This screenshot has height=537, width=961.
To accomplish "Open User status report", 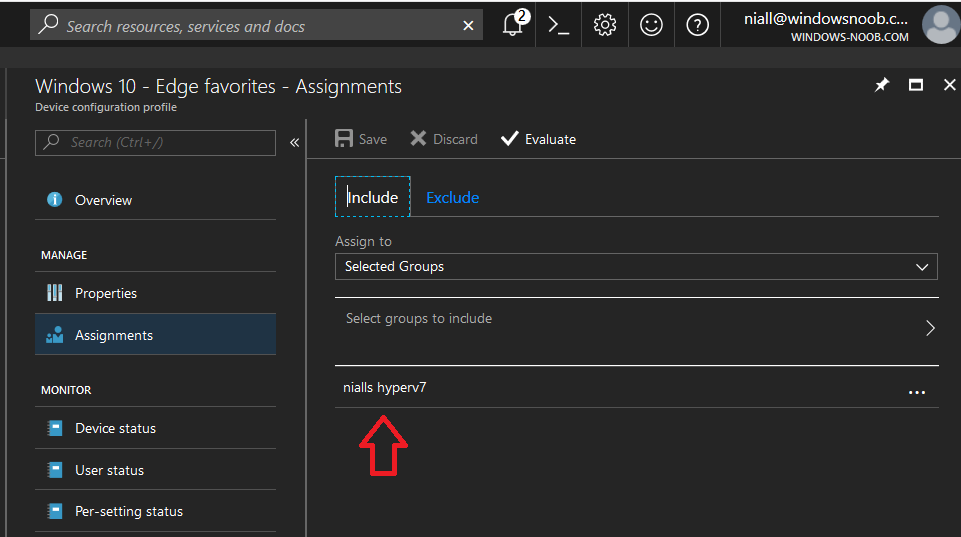I will tap(155, 470).
